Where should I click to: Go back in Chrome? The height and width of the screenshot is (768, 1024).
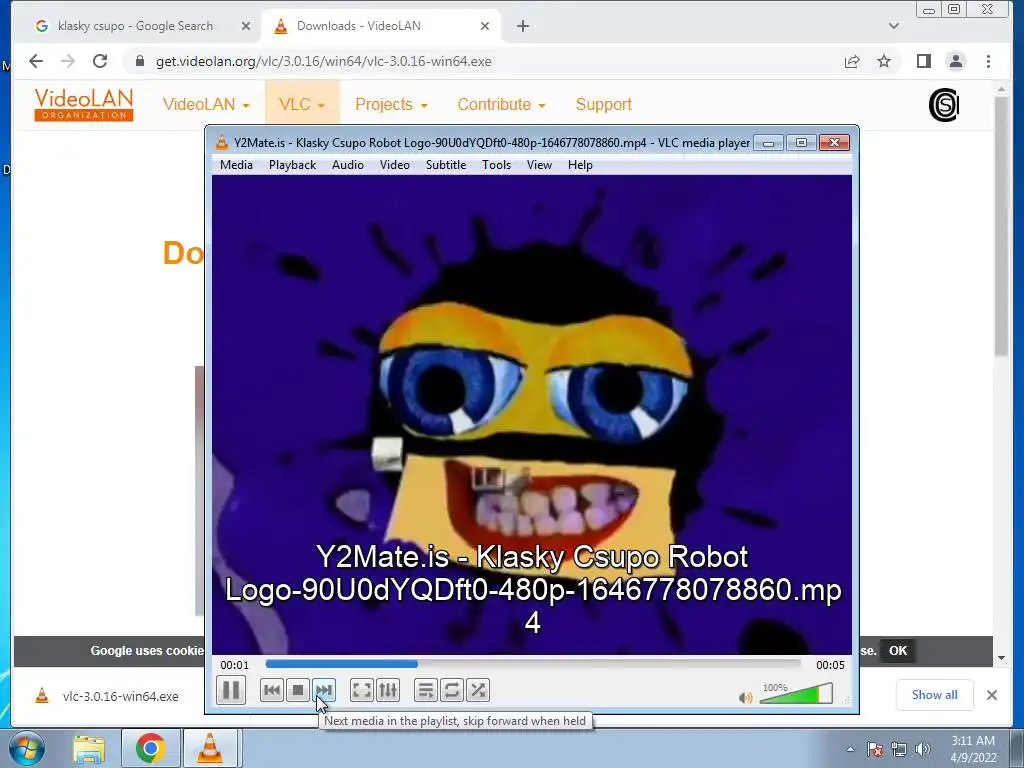(x=36, y=61)
